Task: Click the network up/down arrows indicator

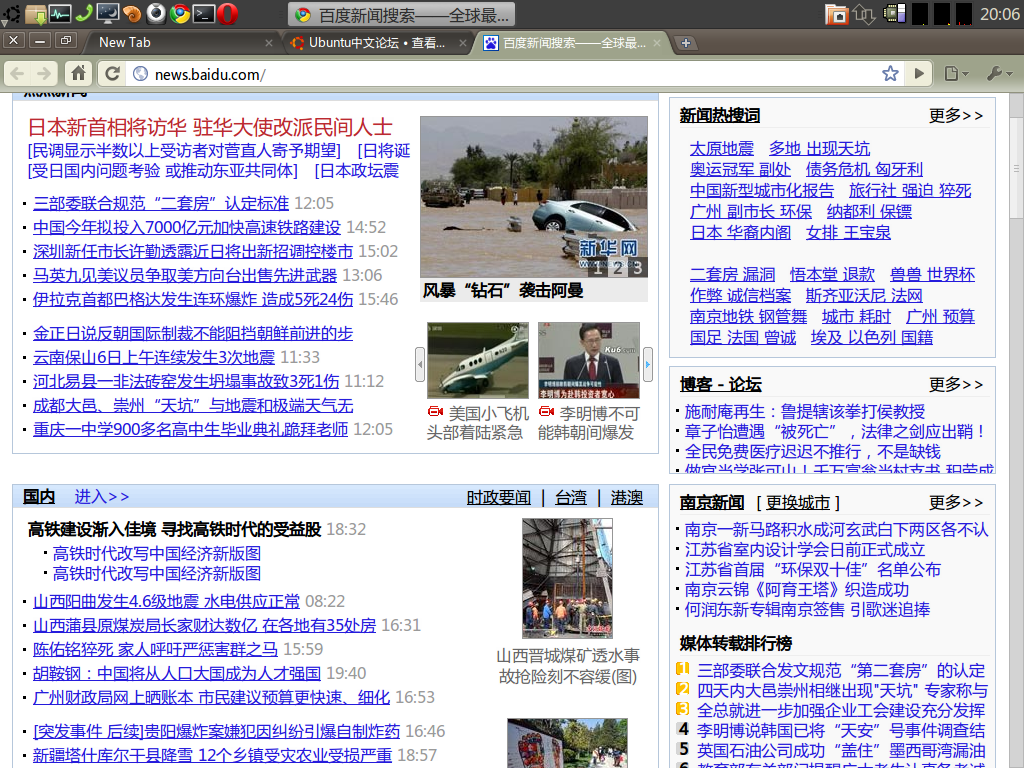Action: [864, 14]
